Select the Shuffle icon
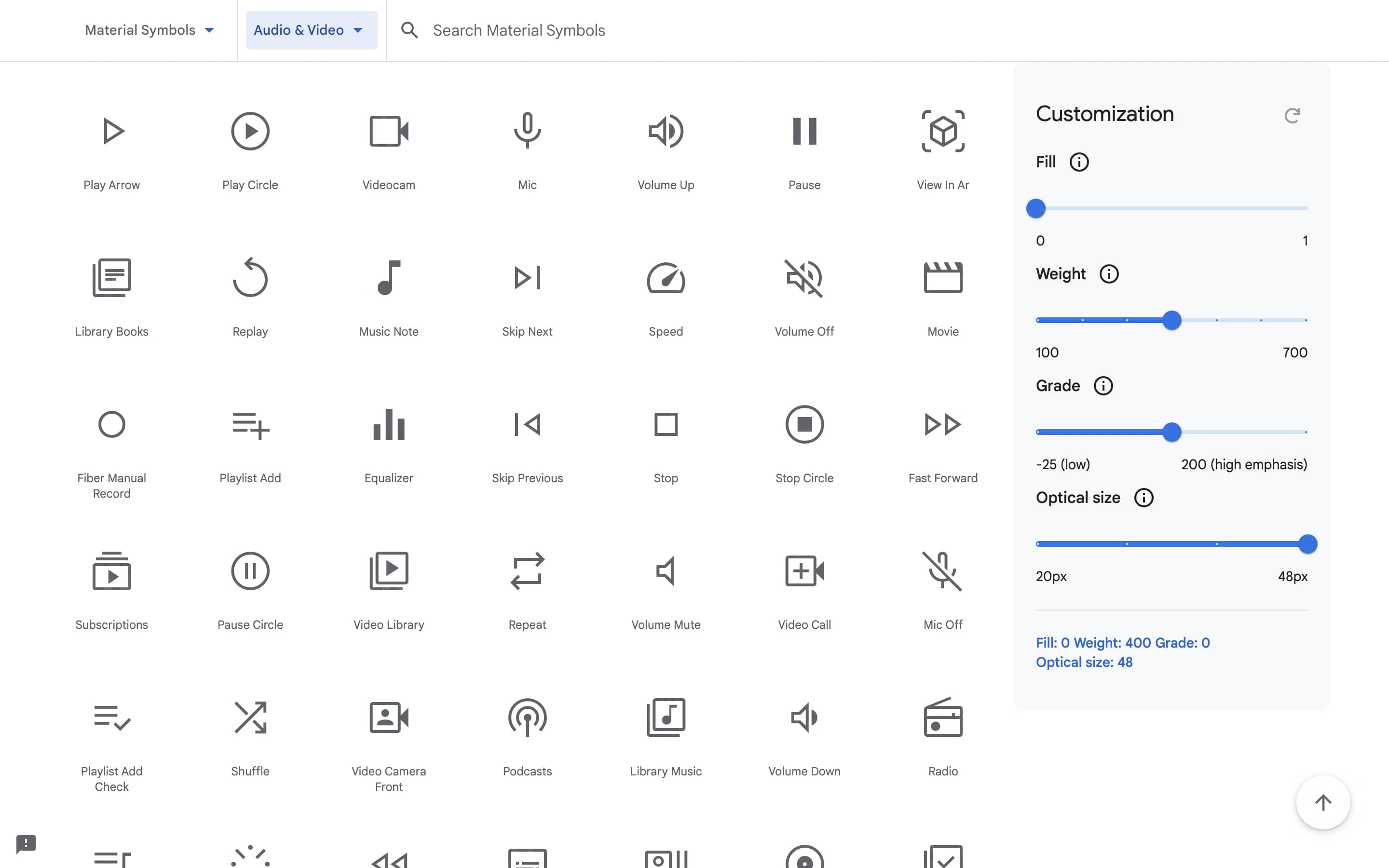The image size is (1389, 868). tap(250, 717)
